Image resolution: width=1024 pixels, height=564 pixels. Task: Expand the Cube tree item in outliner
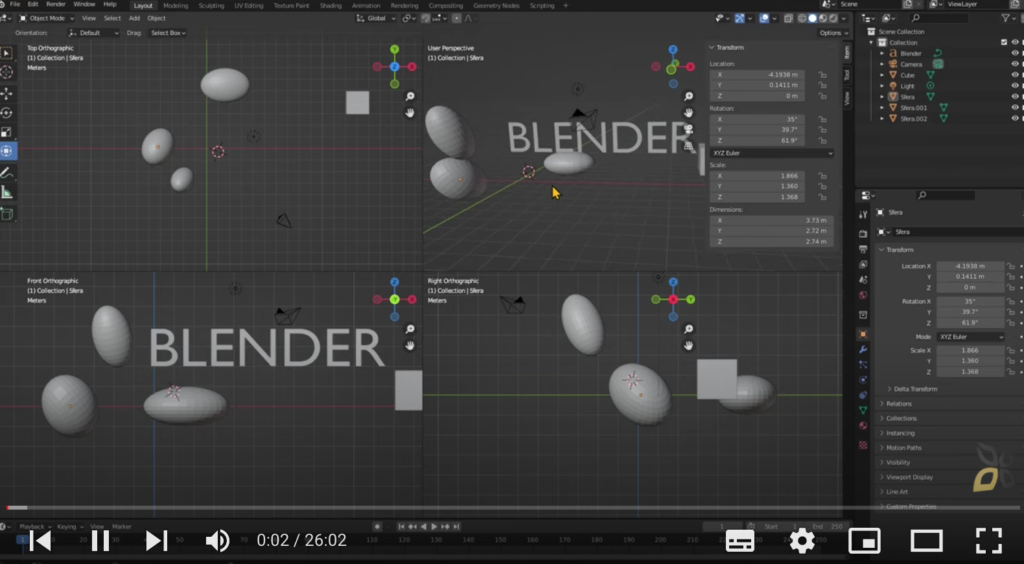[x=882, y=75]
